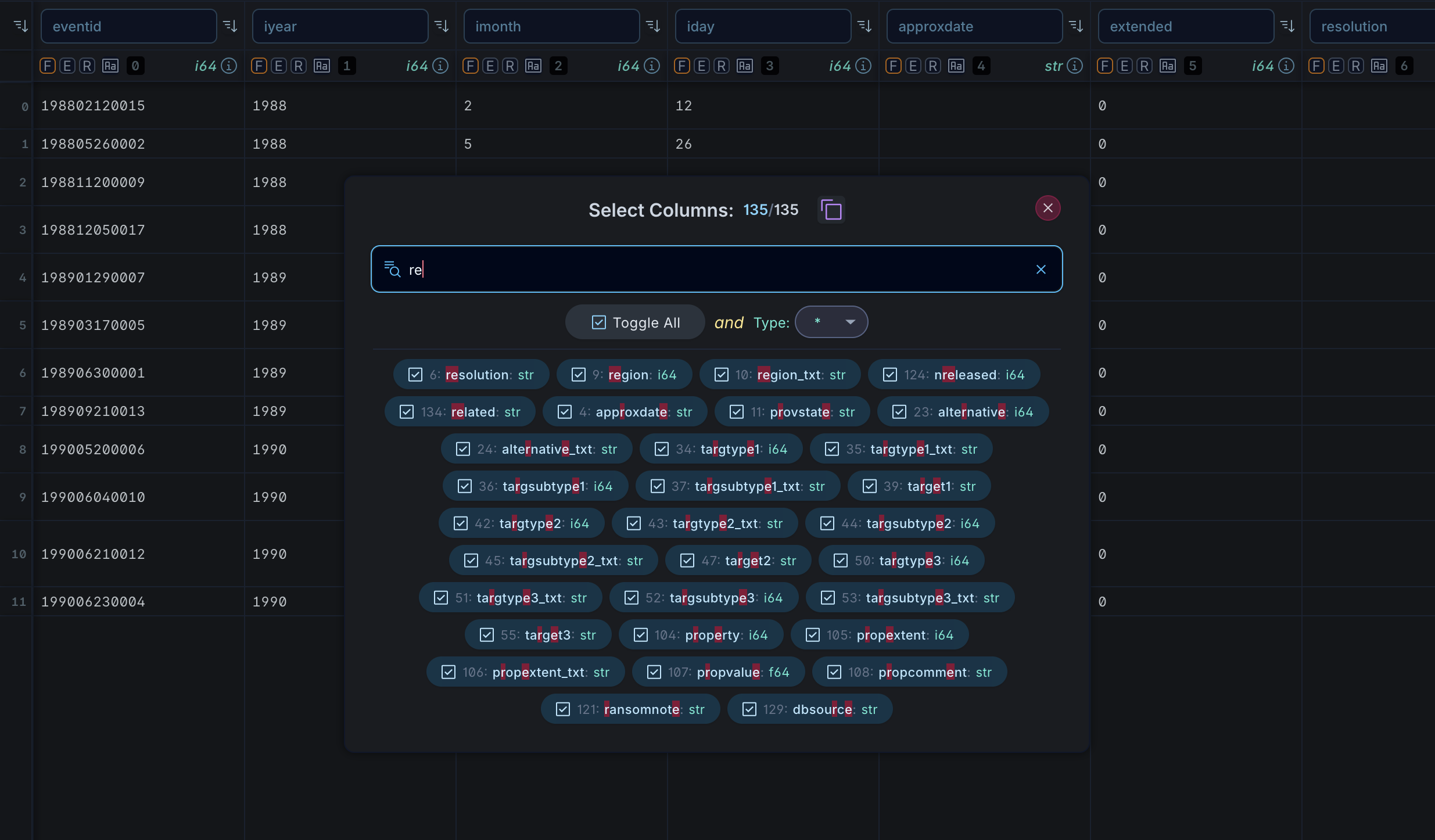The height and width of the screenshot is (840, 1435).
Task: Click the ransomnote column chip
Action: (630, 709)
